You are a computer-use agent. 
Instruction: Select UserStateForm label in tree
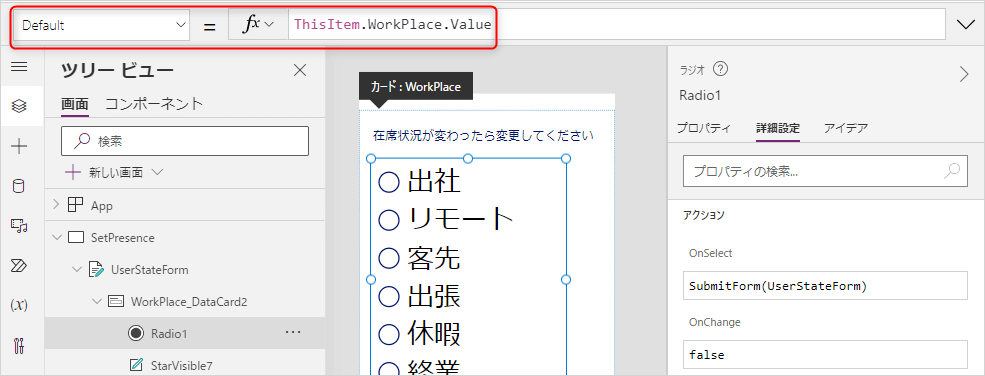[x=150, y=270]
